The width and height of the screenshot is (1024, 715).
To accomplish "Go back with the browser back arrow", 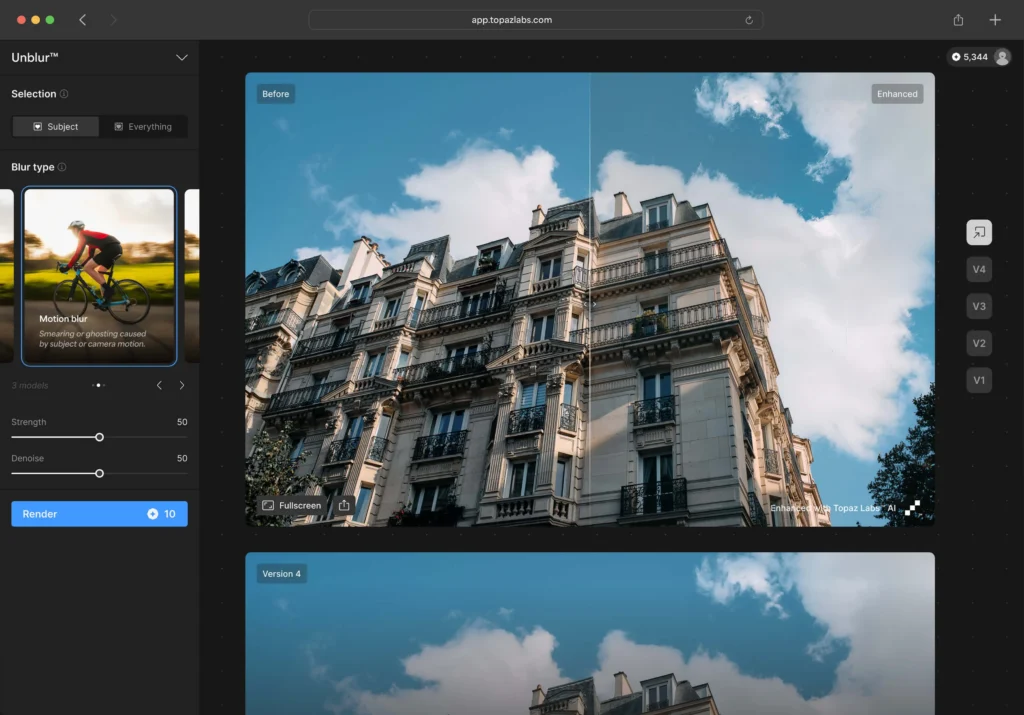I will [82, 20].
